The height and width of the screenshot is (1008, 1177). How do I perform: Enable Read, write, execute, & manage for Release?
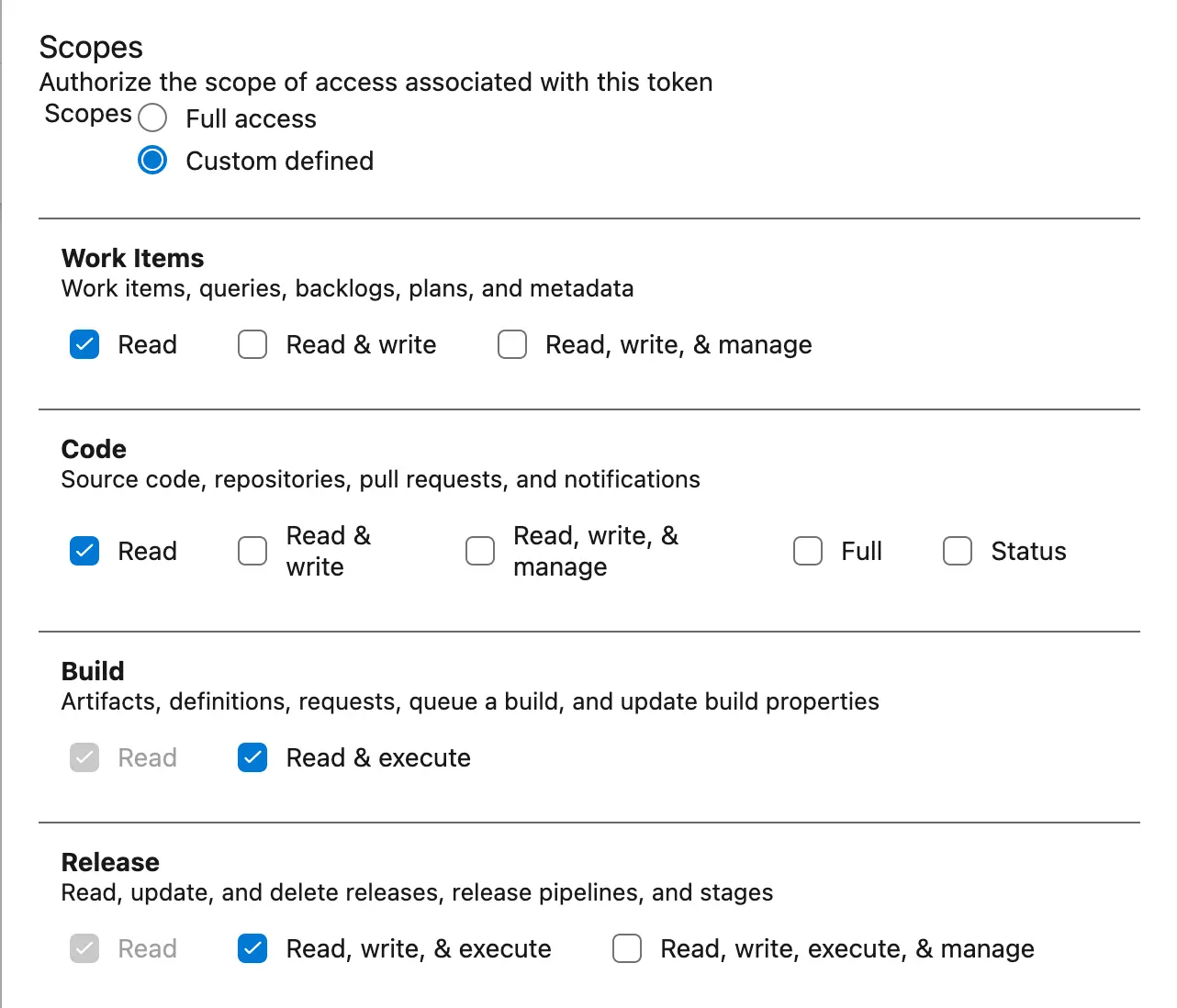point(626,948)
